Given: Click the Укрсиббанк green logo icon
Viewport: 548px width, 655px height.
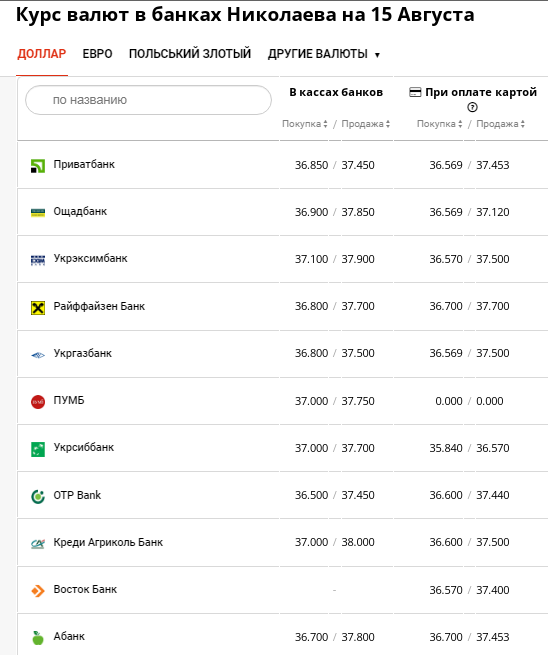Looking at the screenshot, I should pyautogui.click(x=38, y=449).
